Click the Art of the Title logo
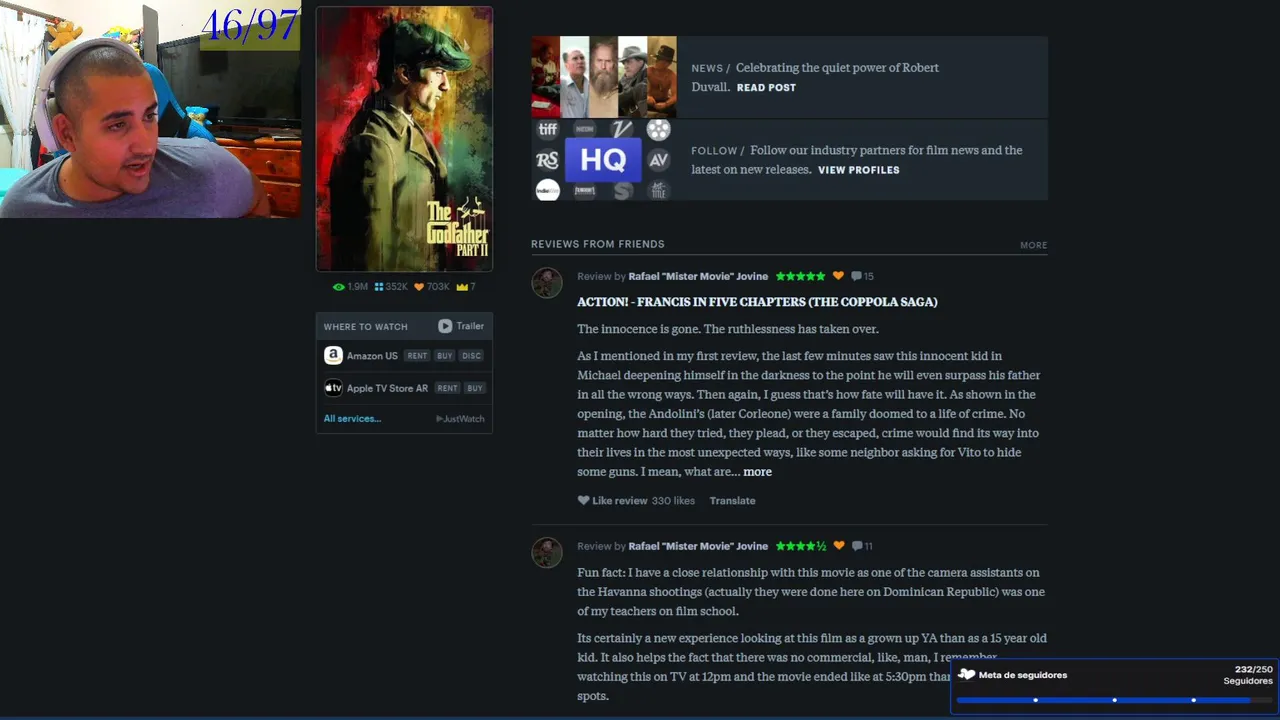The image size is (1280, 720). pos(658,189)
